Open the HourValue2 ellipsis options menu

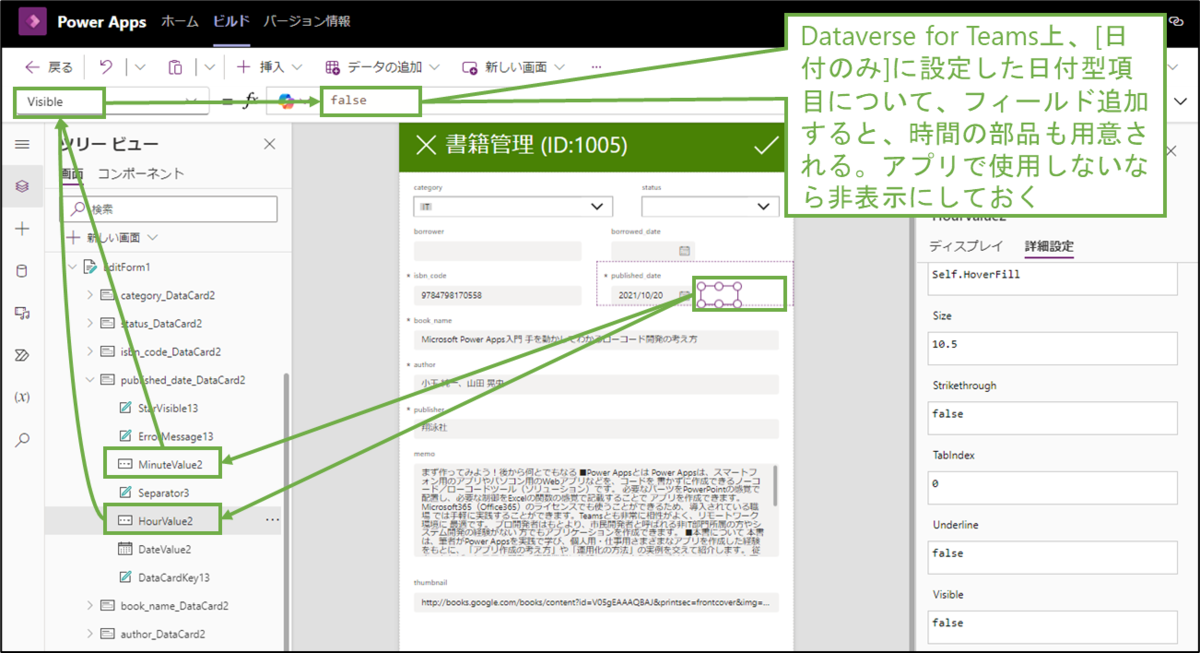[x=272, y=520]
